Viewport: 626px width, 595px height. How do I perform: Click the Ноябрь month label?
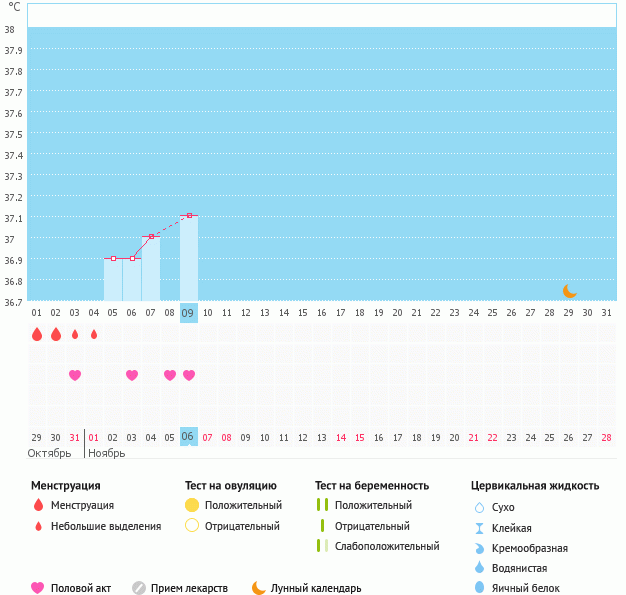[107, 453]
